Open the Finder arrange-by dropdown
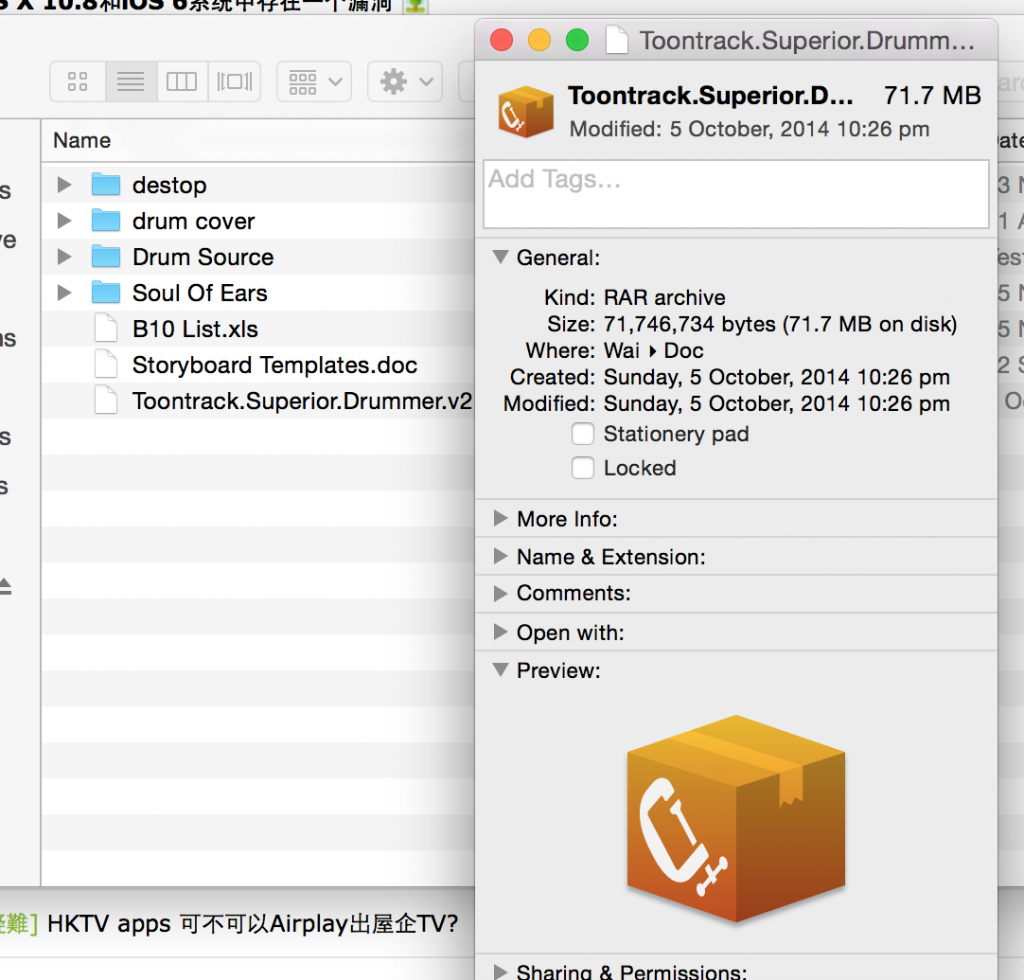1024x980 pixels. click(x=314, y=82)
